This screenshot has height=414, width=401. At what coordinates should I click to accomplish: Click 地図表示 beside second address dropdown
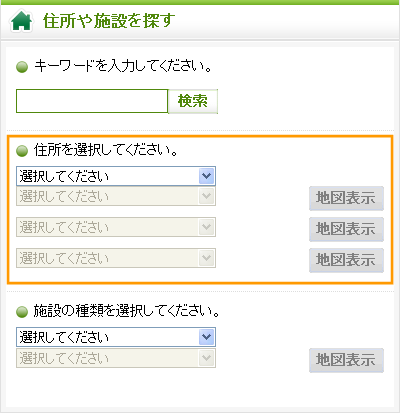(x=346, y=198)
